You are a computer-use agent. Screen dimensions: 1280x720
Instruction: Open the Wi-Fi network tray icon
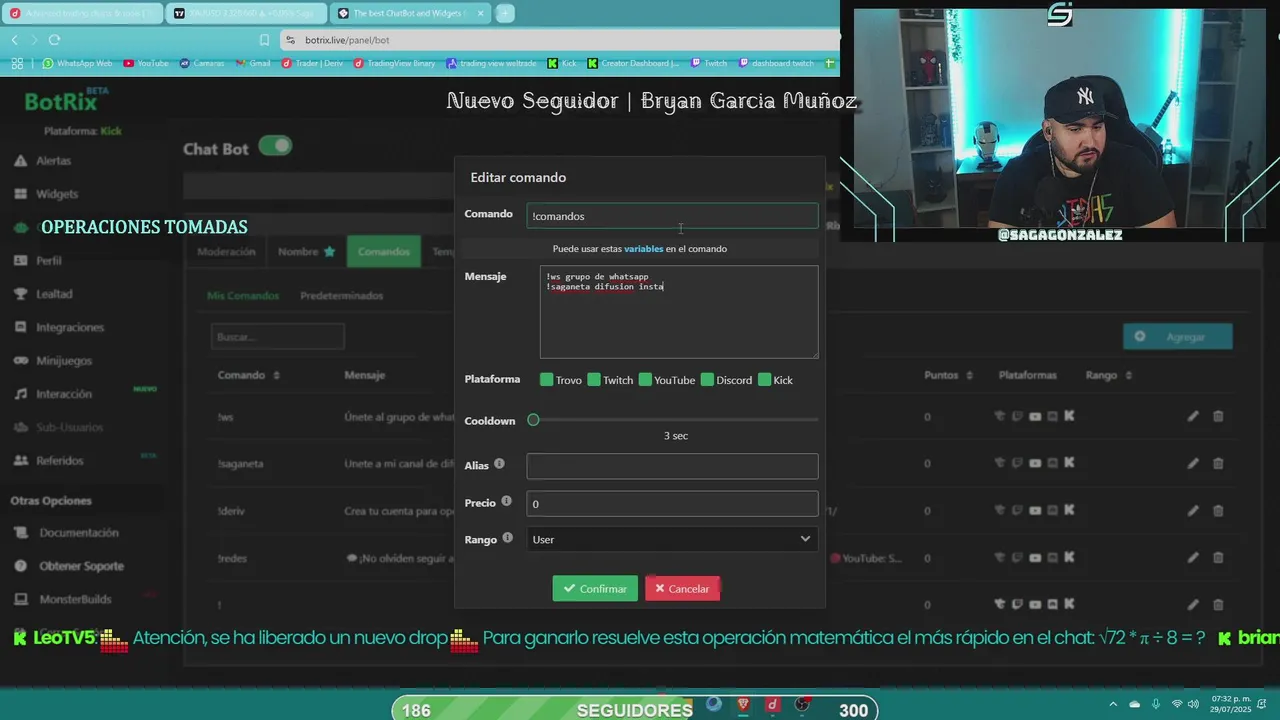click(x=1177, y=704)
